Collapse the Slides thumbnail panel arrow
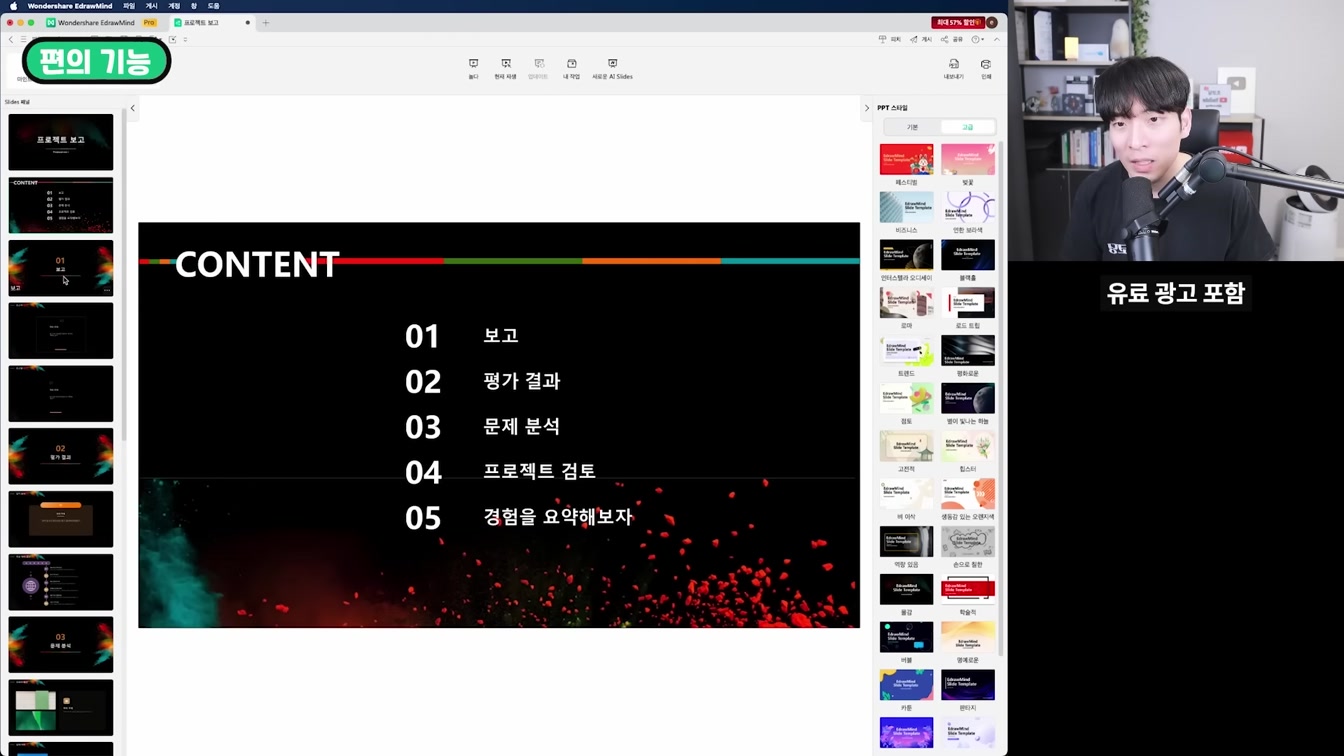 132,108
